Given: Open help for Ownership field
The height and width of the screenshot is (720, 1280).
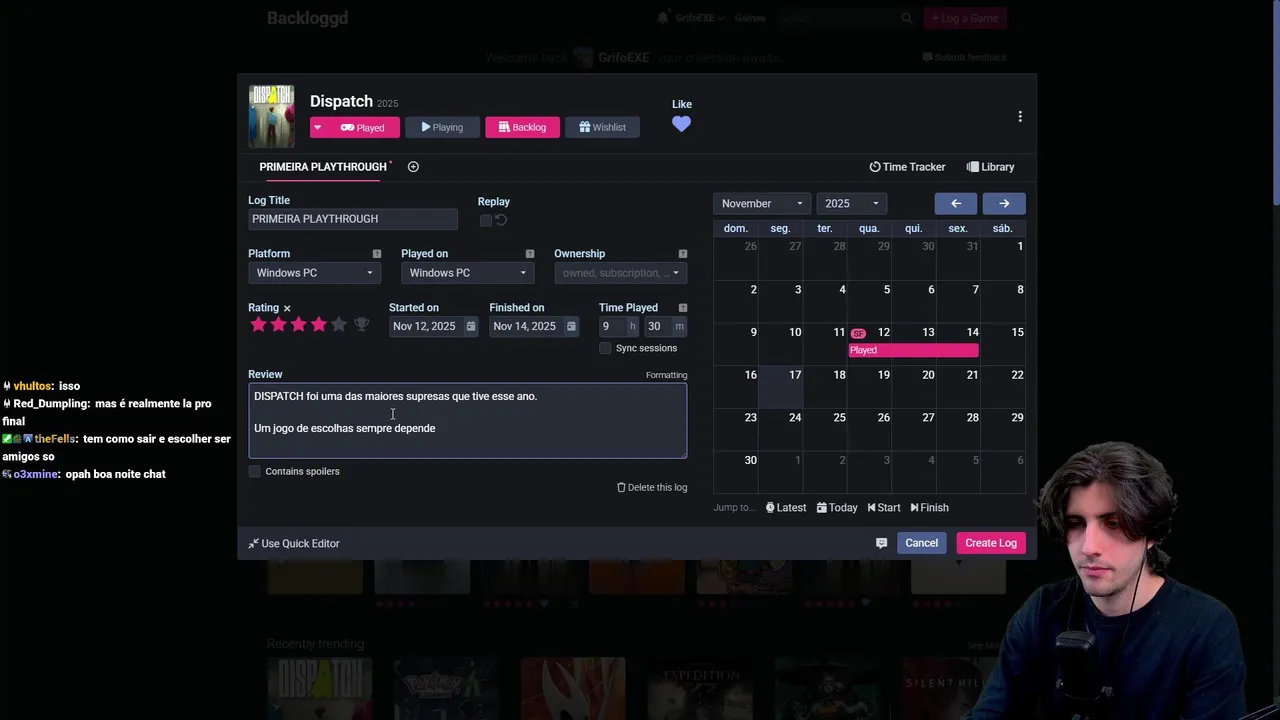Looking at the screenshot, I should coord(683,254).
